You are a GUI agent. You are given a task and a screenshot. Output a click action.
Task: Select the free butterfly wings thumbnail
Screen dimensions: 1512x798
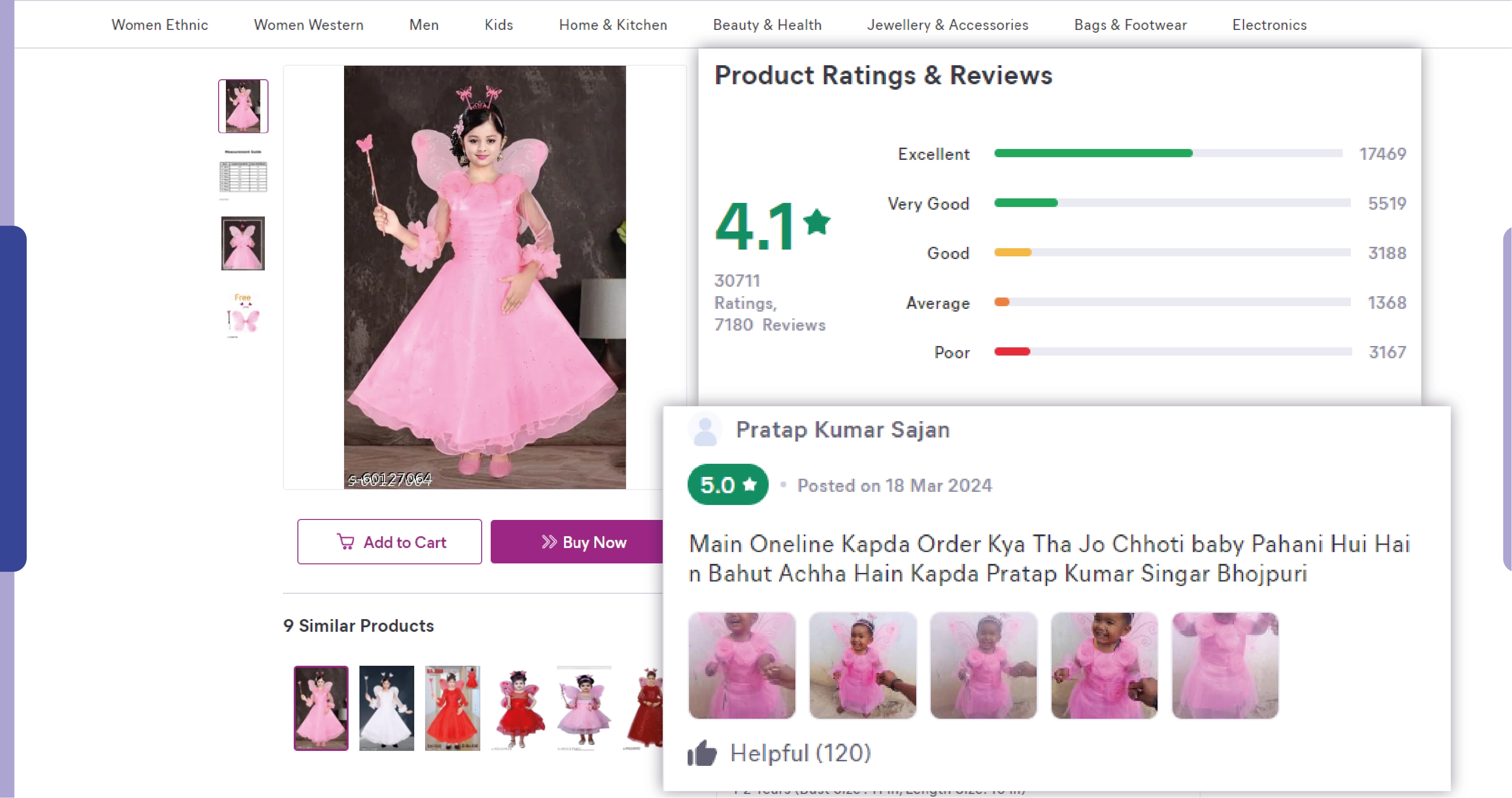pyautogui.click(x=243, y=316)
